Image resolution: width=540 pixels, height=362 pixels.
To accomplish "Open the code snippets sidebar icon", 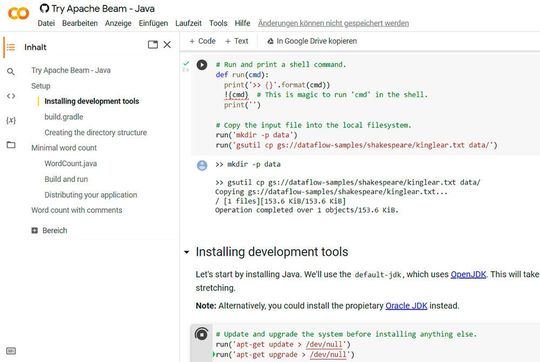I will [x=11, y=96].
